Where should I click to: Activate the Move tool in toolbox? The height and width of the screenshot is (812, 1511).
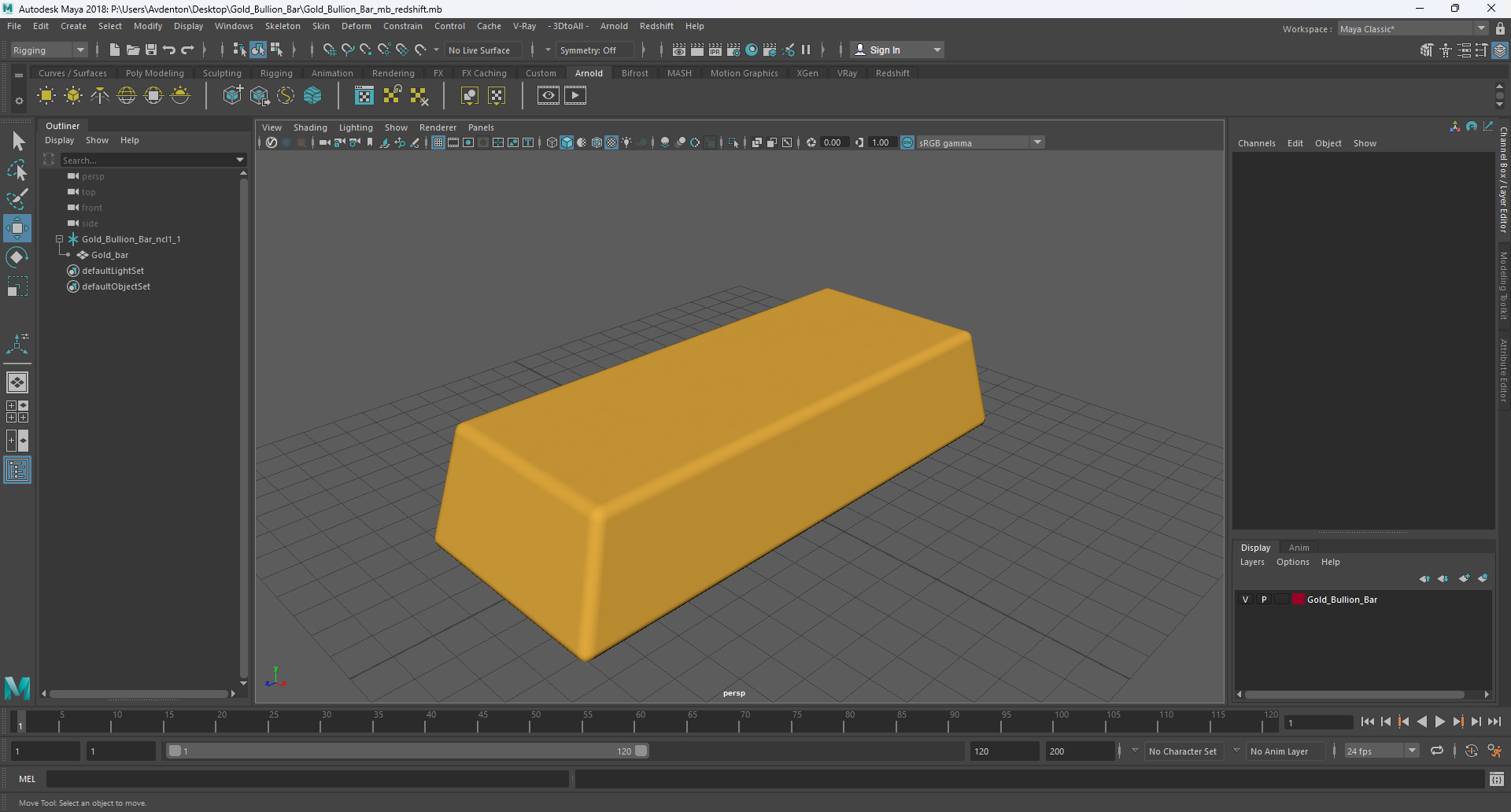coord(17,228)
